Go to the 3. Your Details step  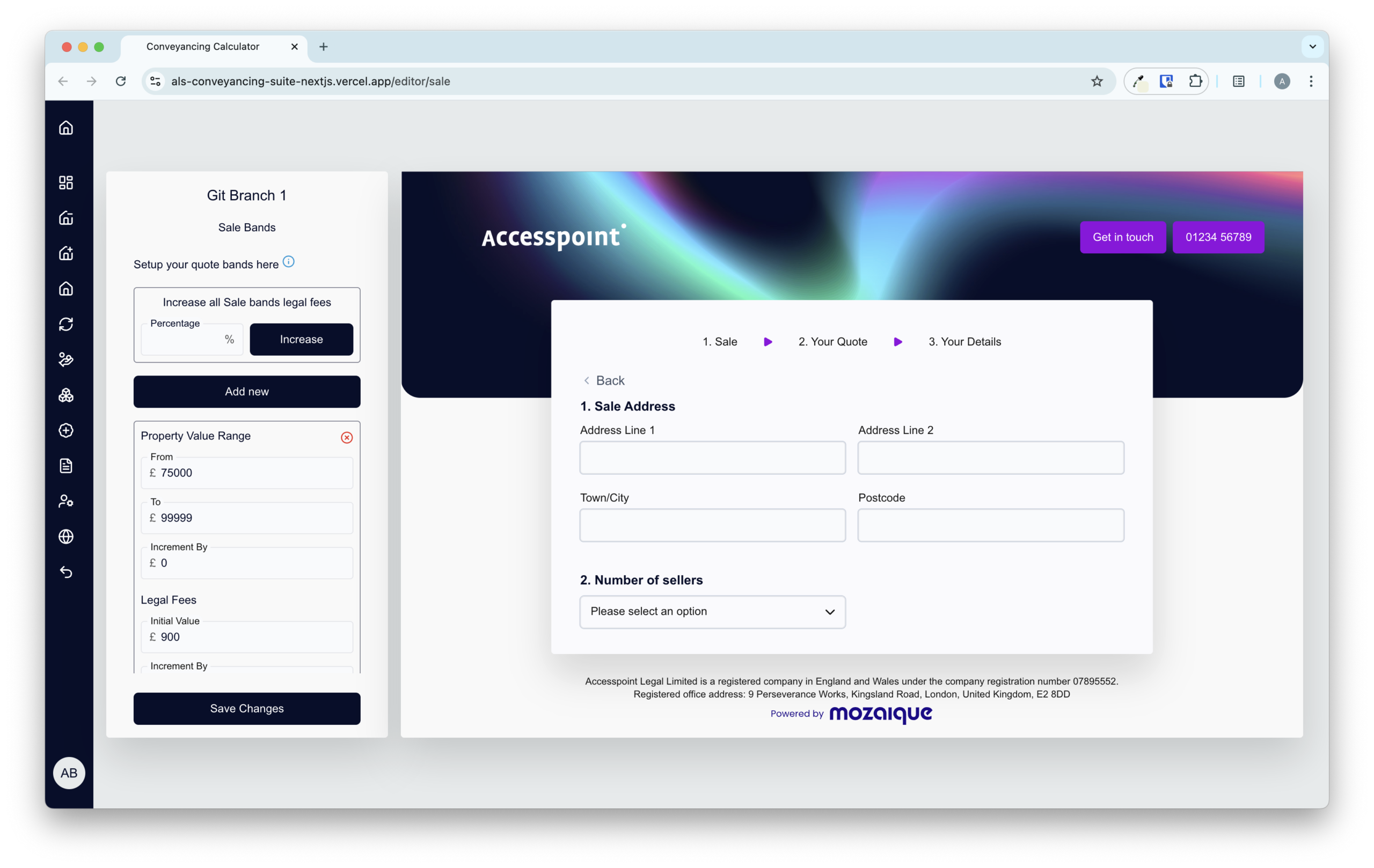coord(964,342)
